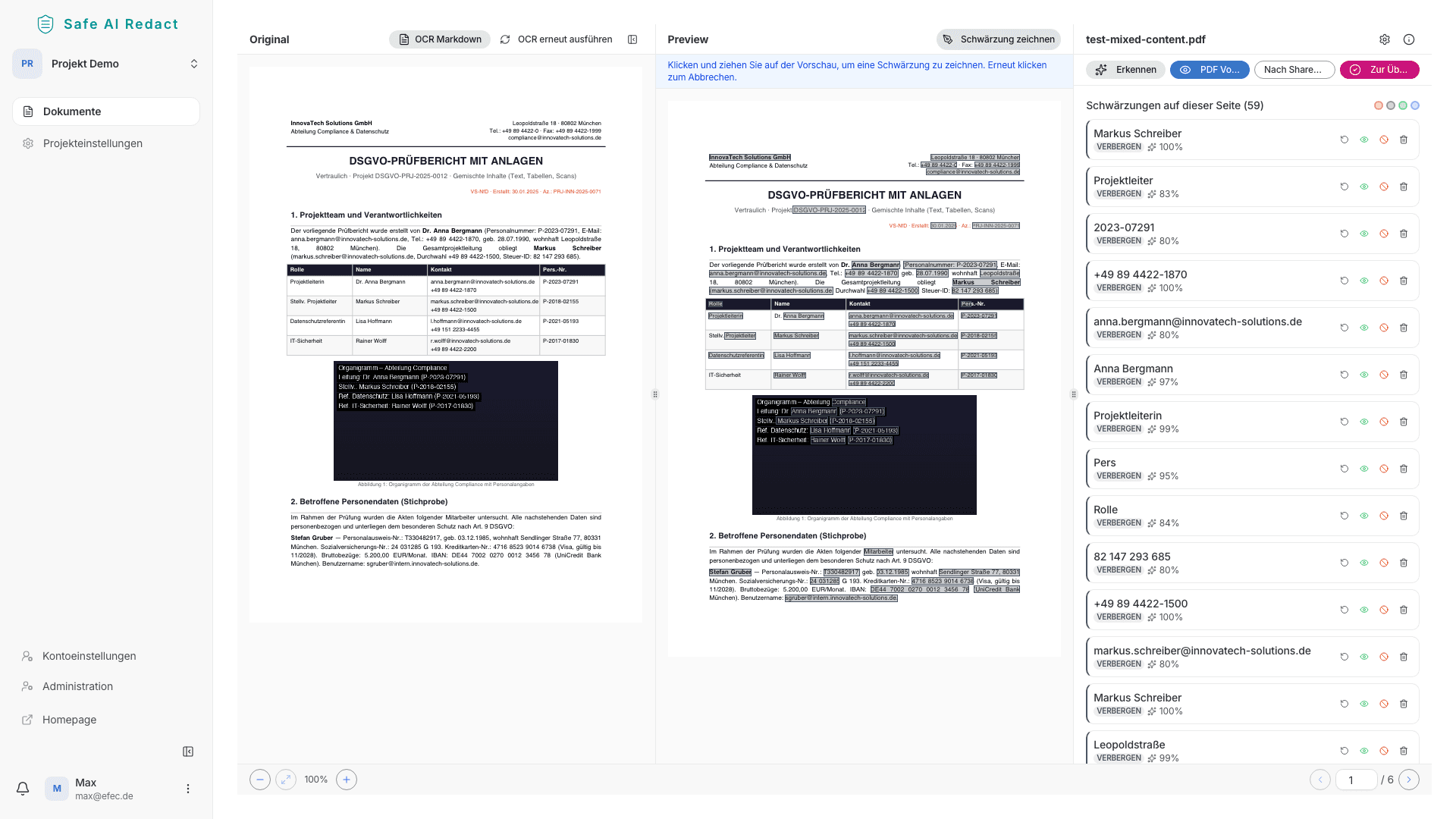The width and height of the screenshot is (1456, 819).
Task: Click the Erkennen button
Action: (x=1126, y=70)
